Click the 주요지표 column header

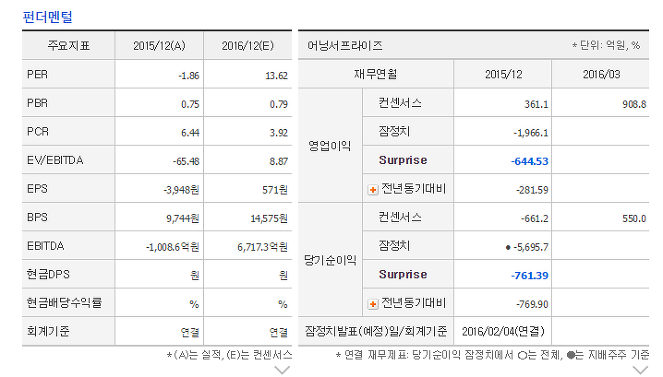(x=68, y=46)
